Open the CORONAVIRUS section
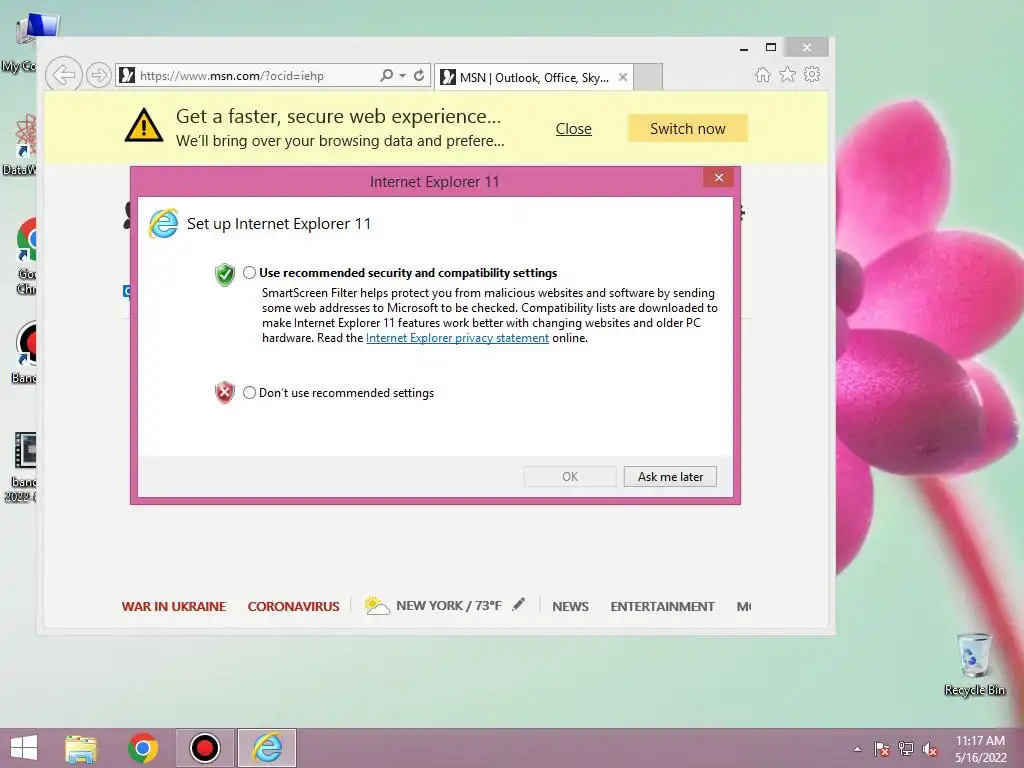Viewport: 1024px width, 768px height. pos(293,607)
